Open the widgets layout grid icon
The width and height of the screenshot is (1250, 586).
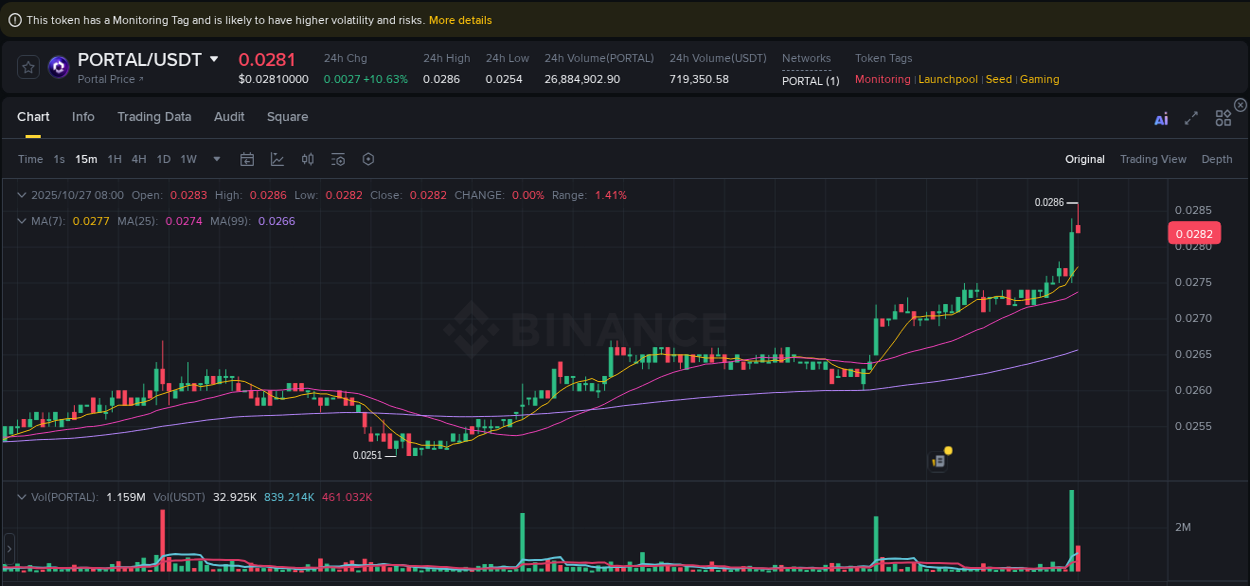point(1223,117)
